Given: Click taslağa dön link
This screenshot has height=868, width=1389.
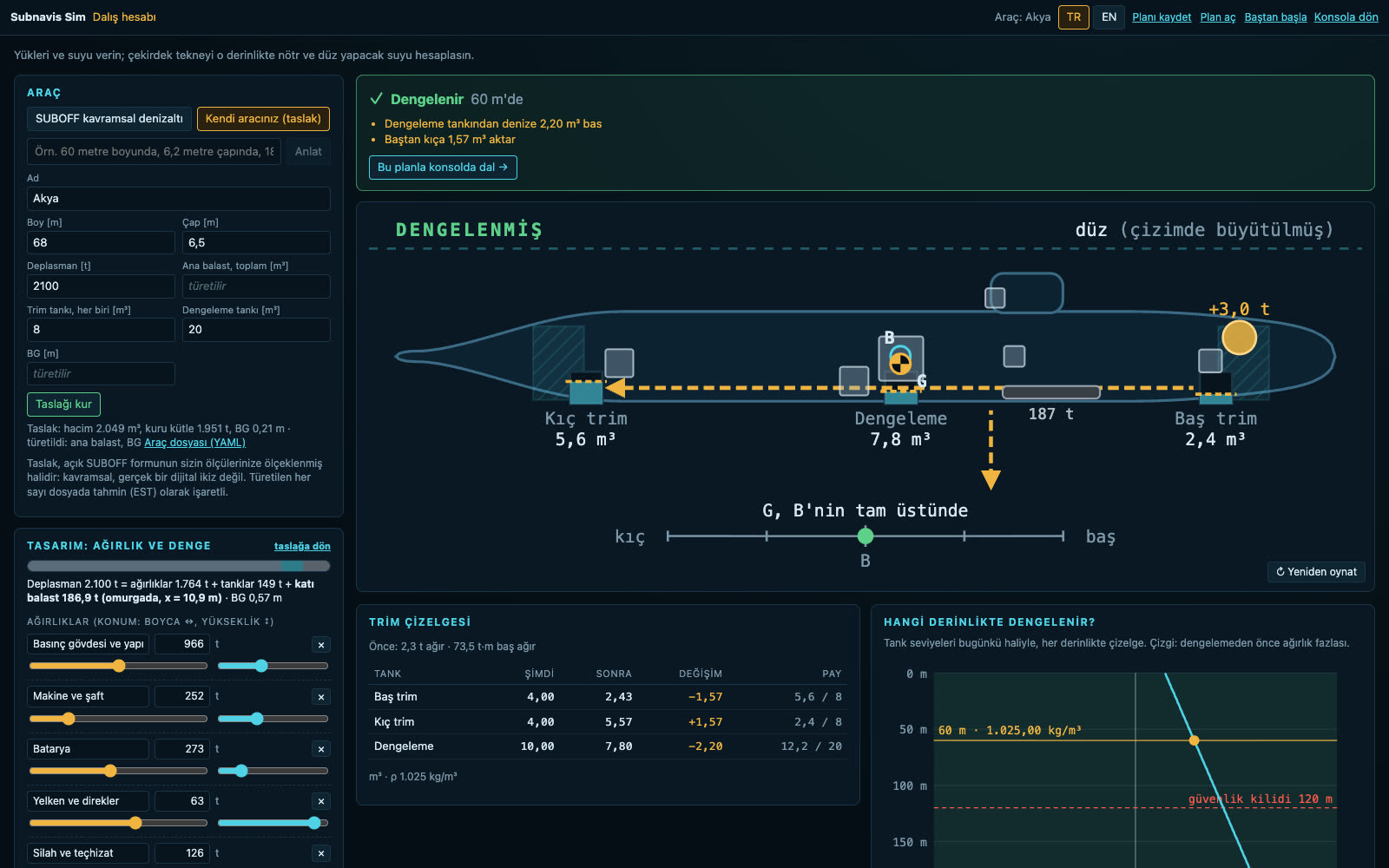Looking at the screenshot, I should pyautogui.click(x=302, y=546).
